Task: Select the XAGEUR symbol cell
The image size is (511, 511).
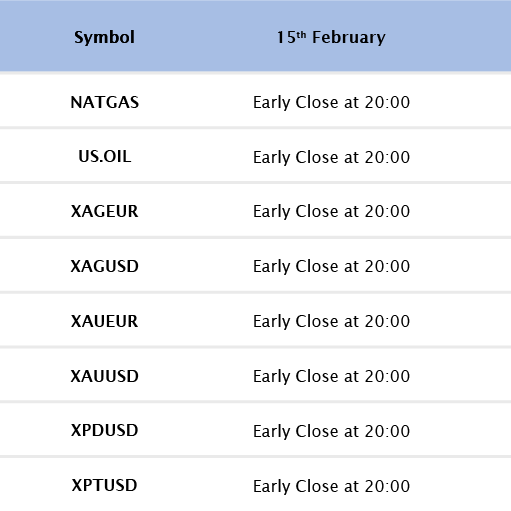Action: tap(105, 211)
